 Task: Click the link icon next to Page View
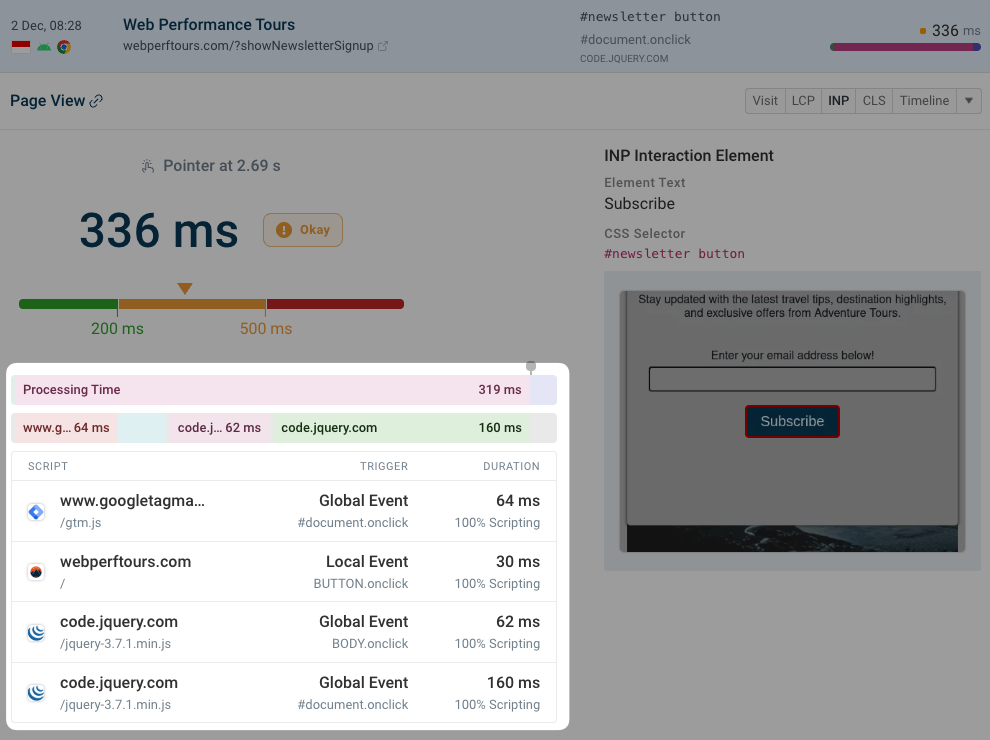pos(97,100)
